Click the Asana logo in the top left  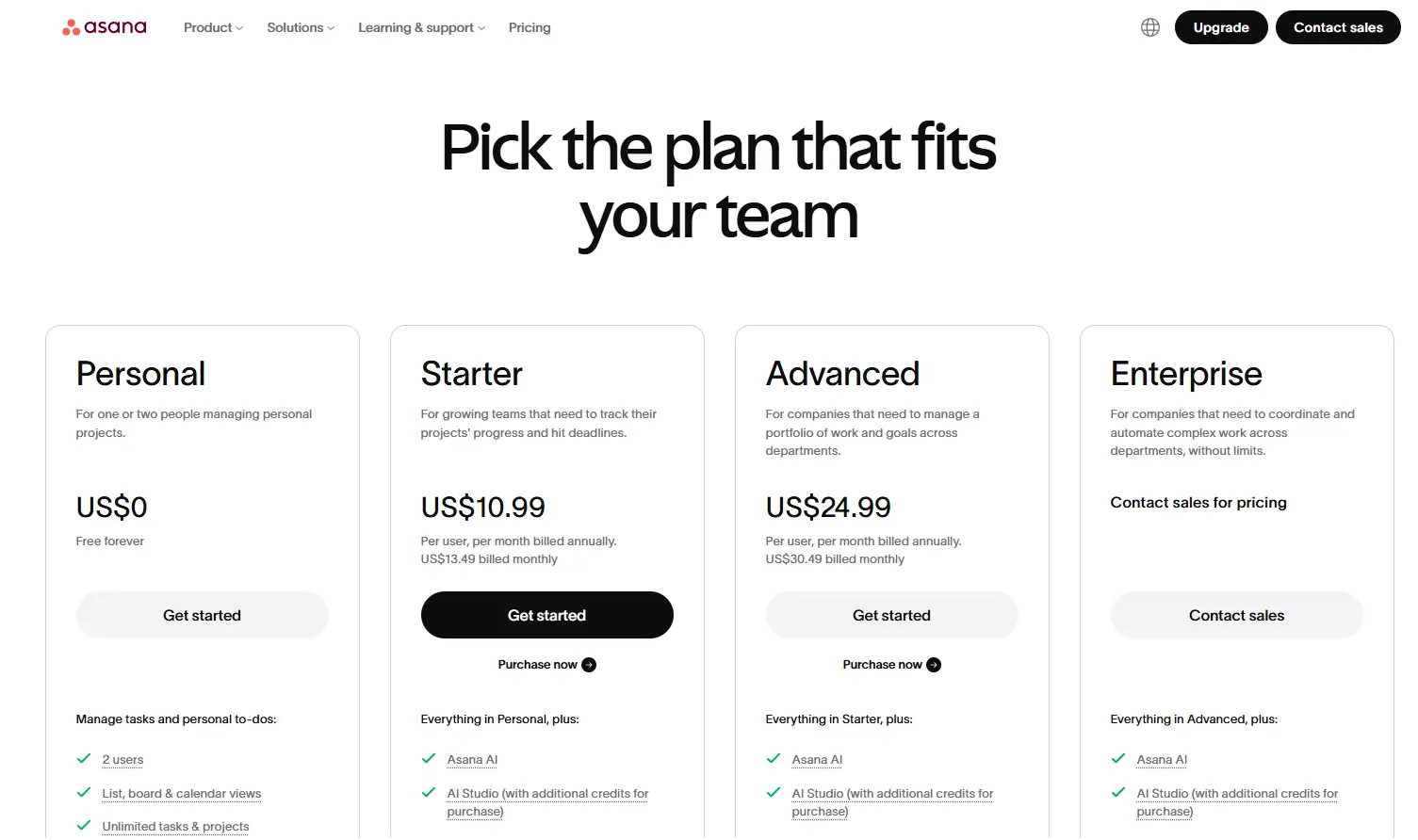pyautogui.click(x=104, y=26)
